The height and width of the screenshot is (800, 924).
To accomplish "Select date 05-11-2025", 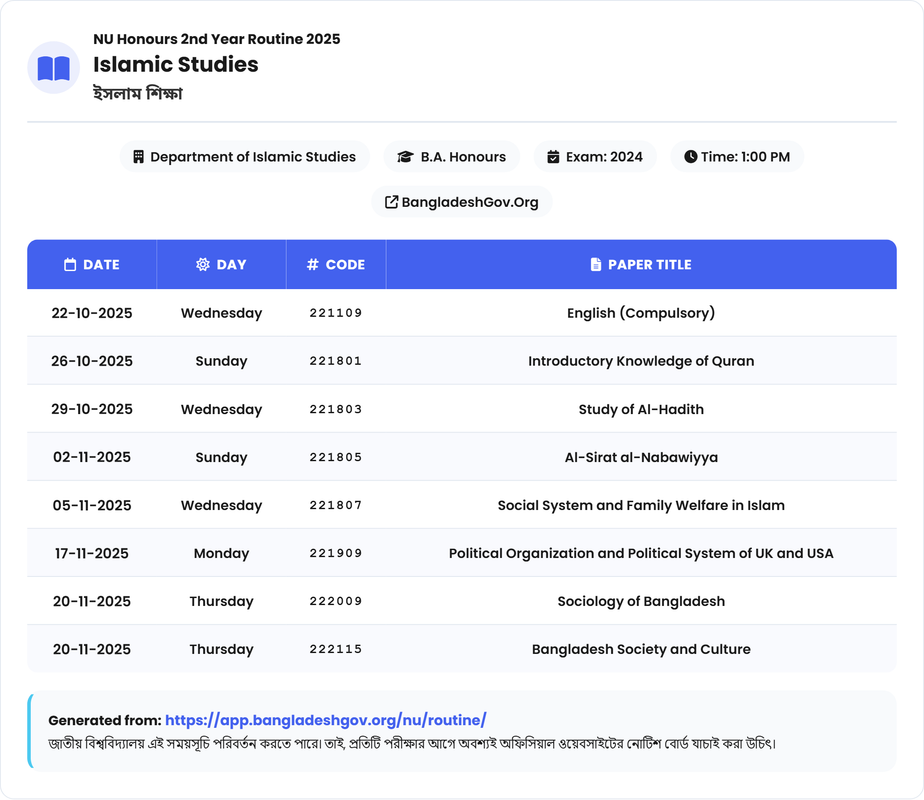I will pyautogui.click(x=92, y=505).
